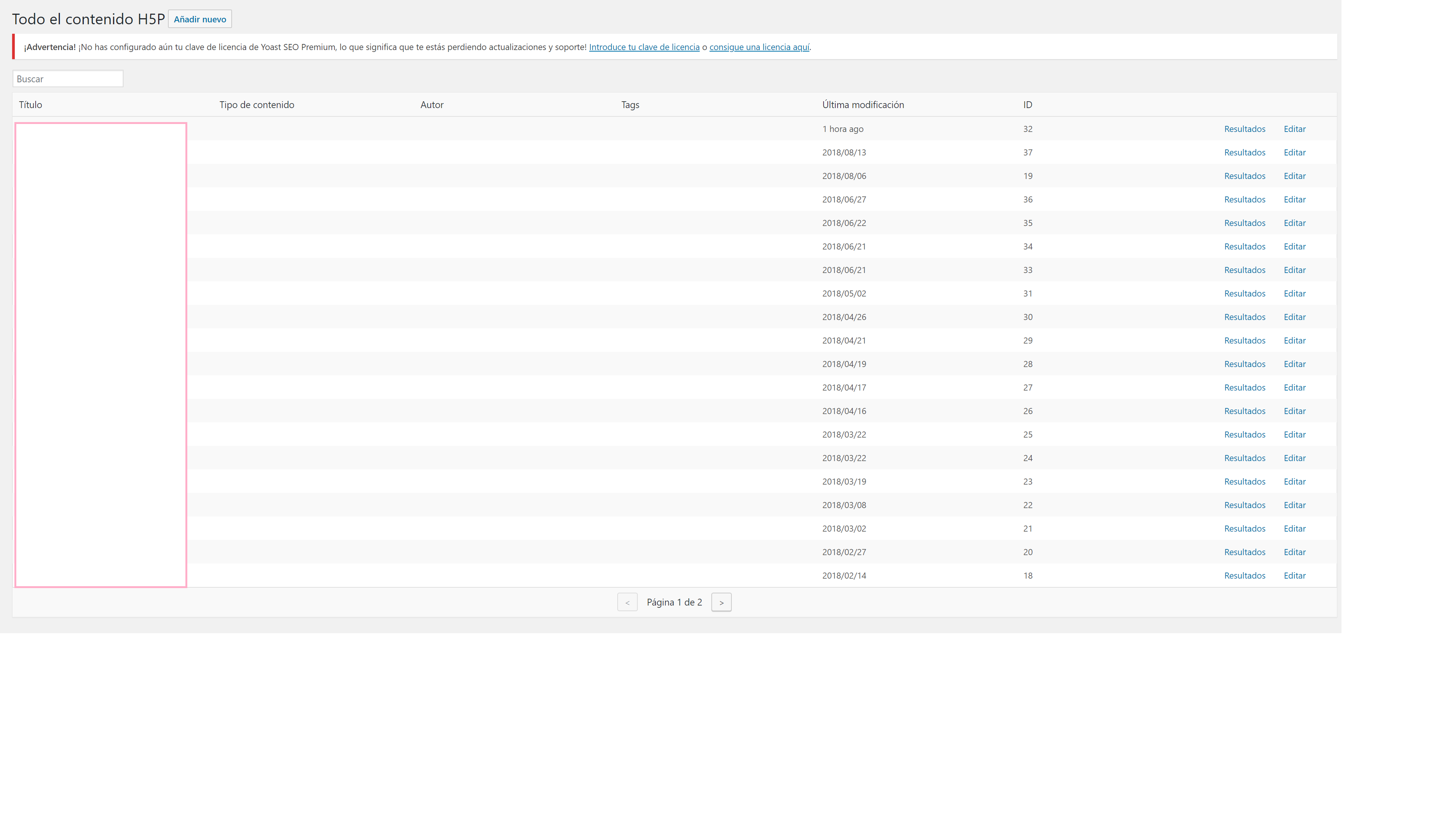Edit content with ID 20

(1294, 552)
